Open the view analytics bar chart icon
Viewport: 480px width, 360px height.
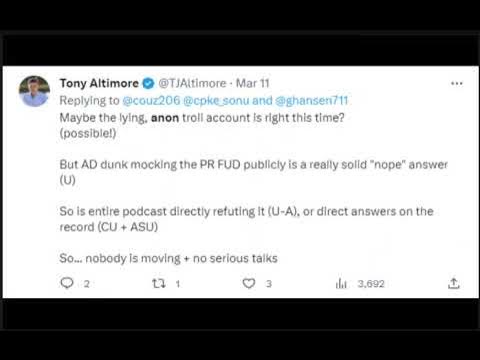tap(341, 283)
